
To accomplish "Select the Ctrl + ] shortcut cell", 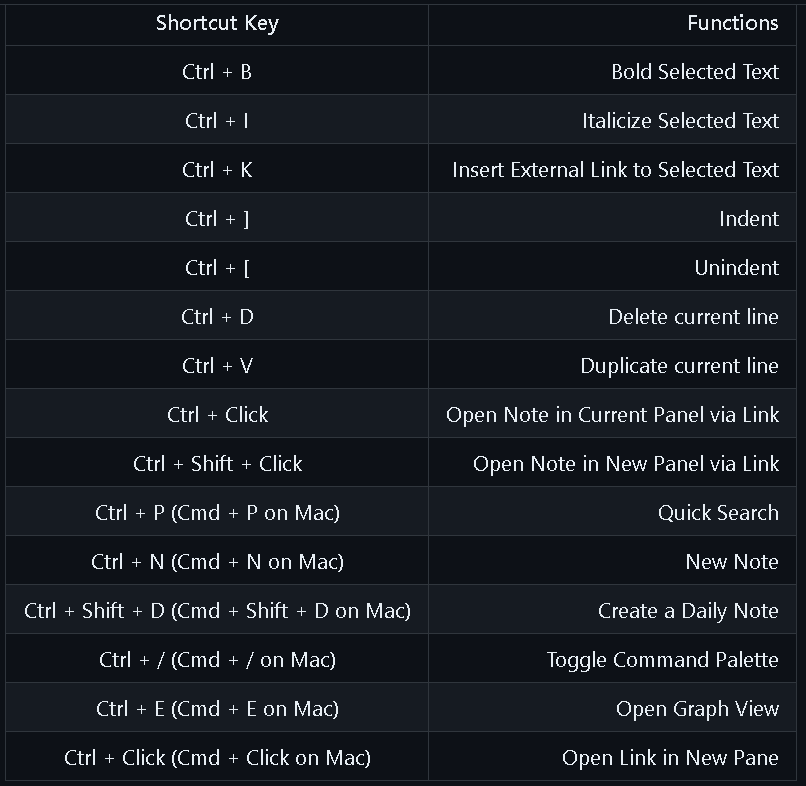I will click(x=217, y=218).
